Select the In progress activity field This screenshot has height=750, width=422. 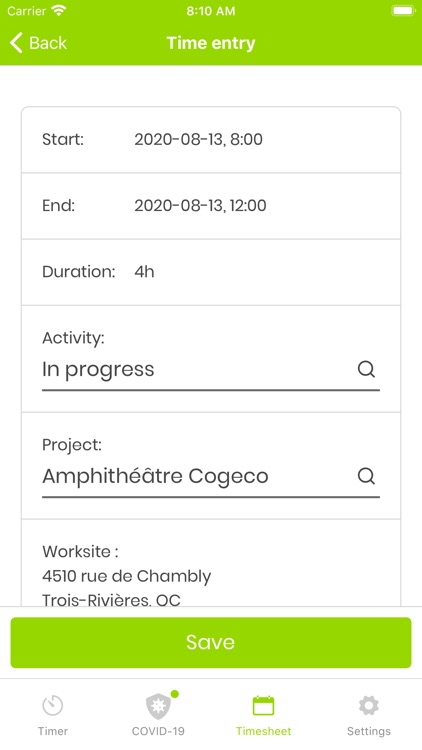tap(211, 370)
